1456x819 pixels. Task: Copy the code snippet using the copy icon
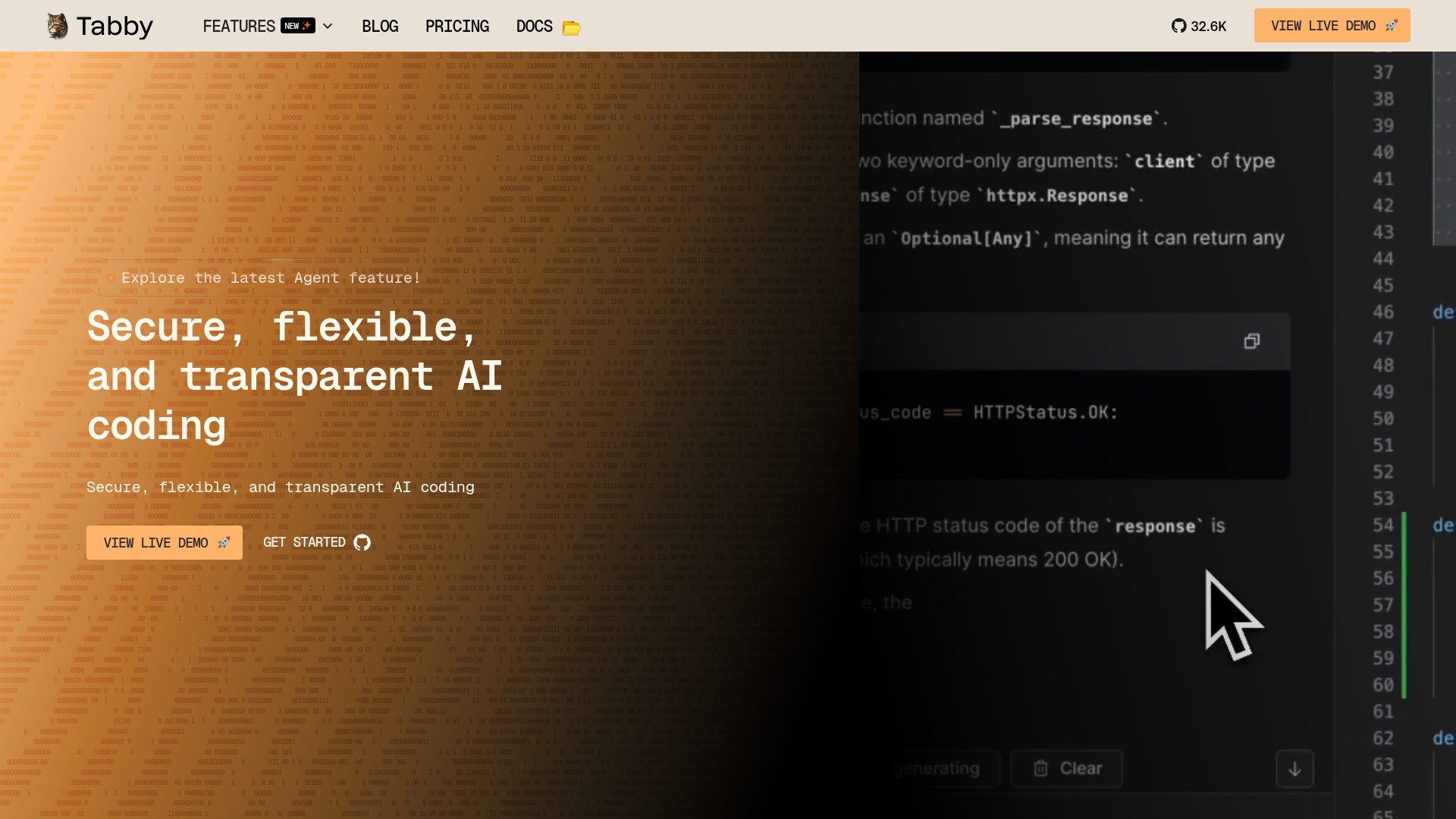click(x=1251, y=340)
